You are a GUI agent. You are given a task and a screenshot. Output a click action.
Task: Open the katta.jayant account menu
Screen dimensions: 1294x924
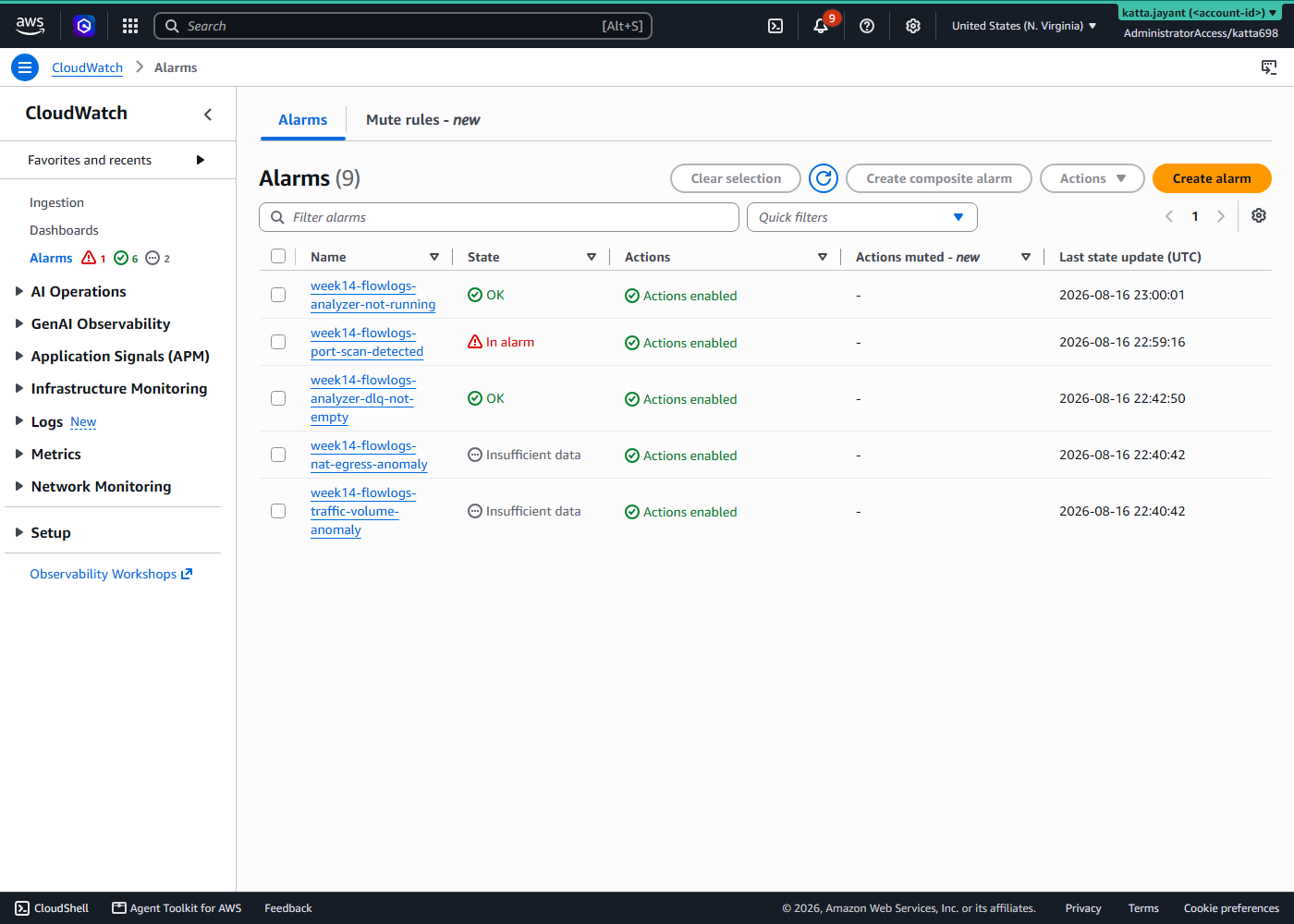tap(1200, 13)
